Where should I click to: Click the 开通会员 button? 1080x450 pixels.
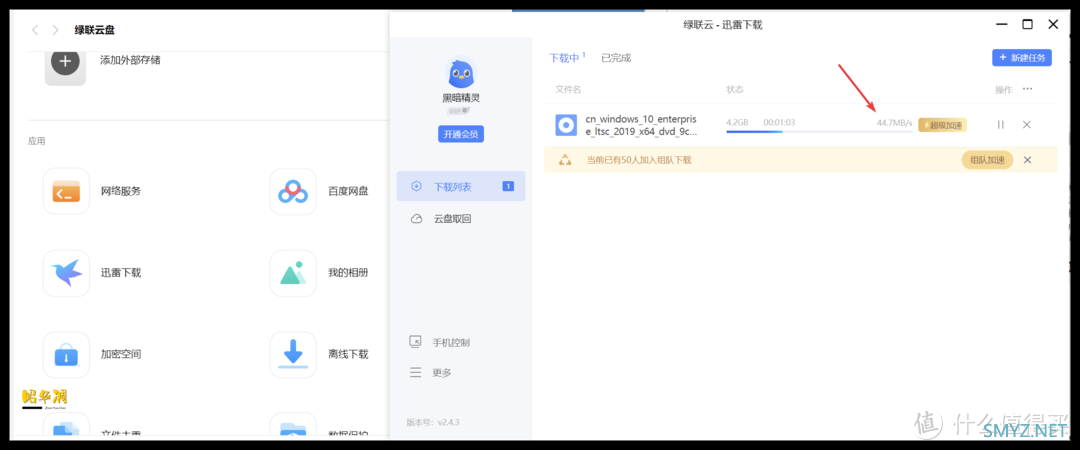[461, 134]
